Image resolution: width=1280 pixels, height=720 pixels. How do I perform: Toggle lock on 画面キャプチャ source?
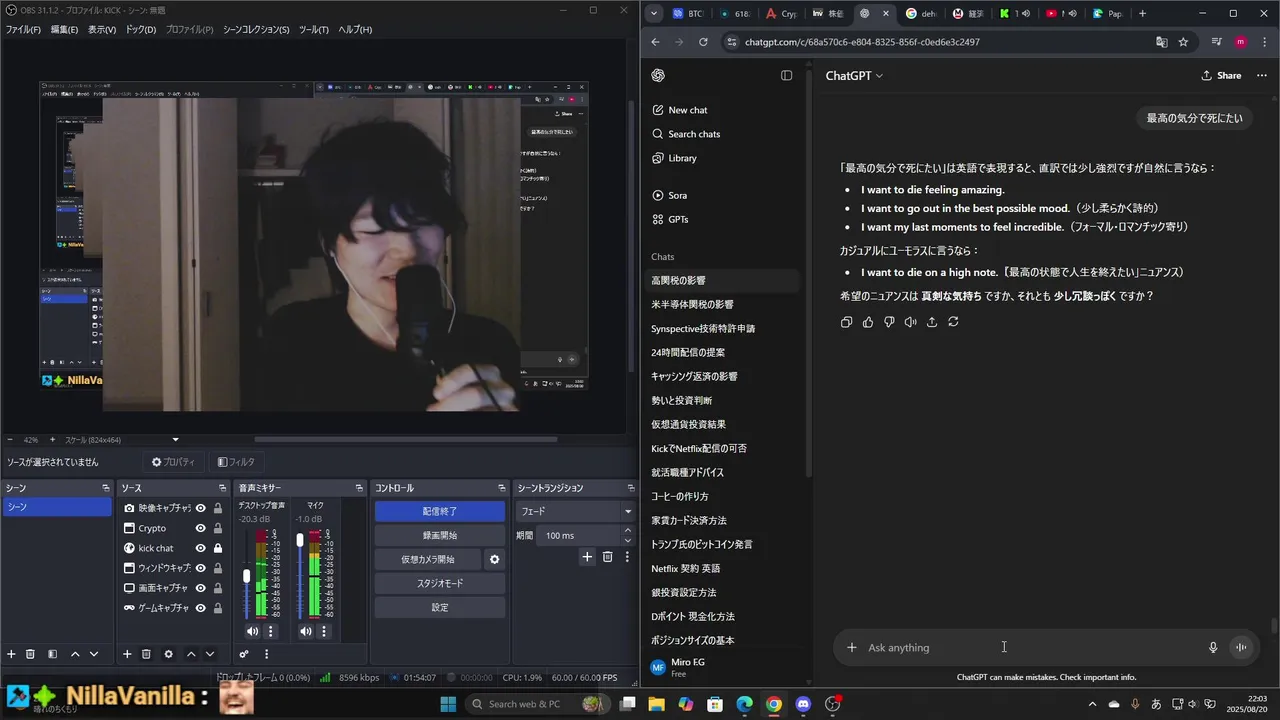click(218, 588)
